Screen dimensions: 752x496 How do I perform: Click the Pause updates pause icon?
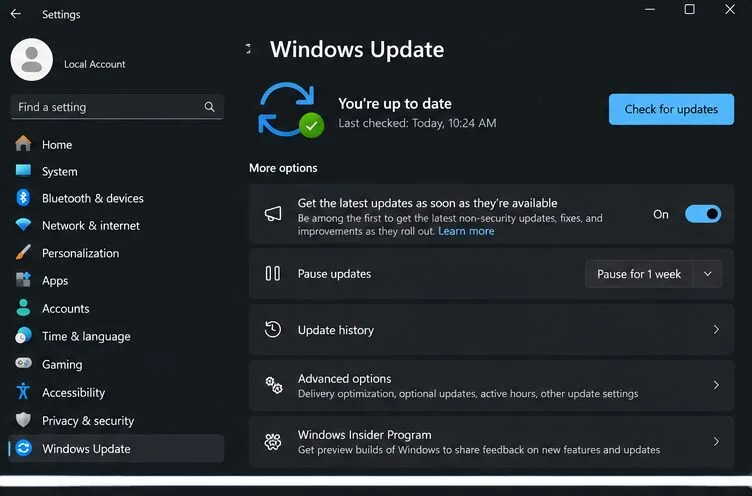[273, 273]
